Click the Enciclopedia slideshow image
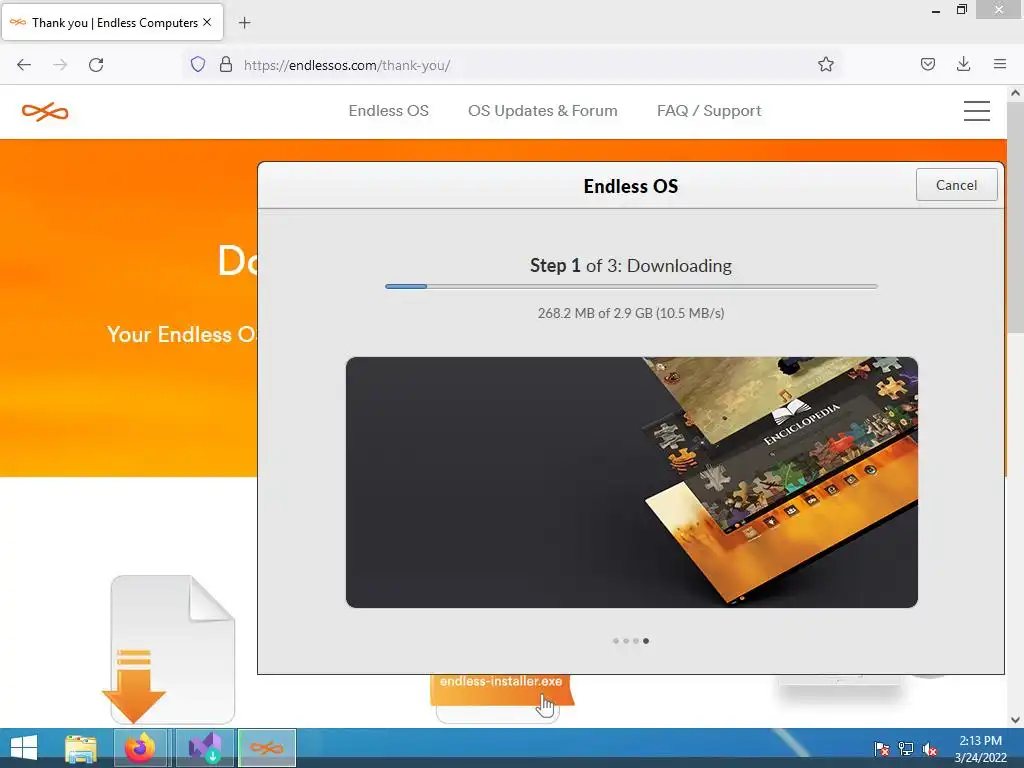This screenshot has height=768, width=1024. click(632, 482)
